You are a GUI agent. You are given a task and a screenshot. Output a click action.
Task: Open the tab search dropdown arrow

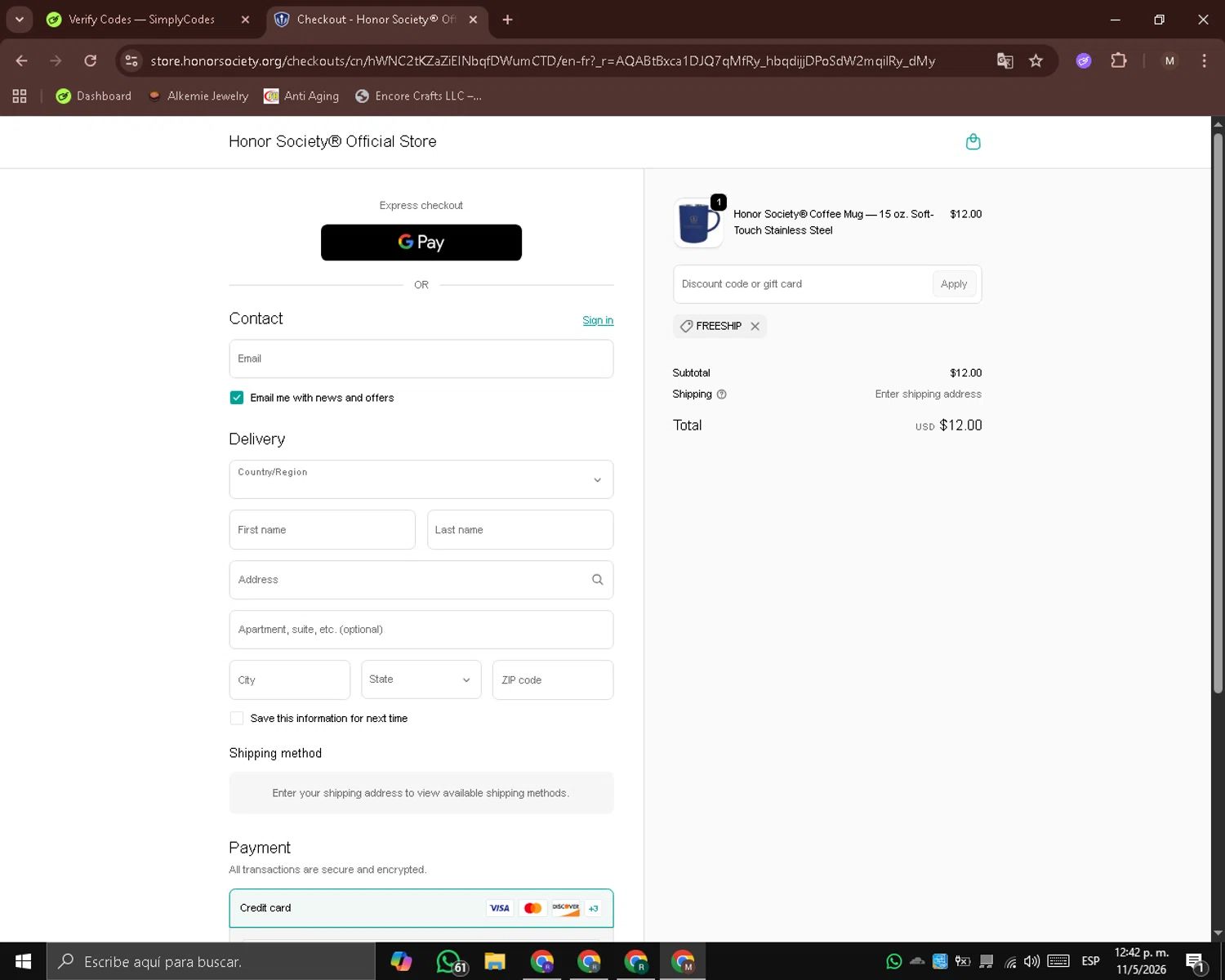click(x=20, y=20)
